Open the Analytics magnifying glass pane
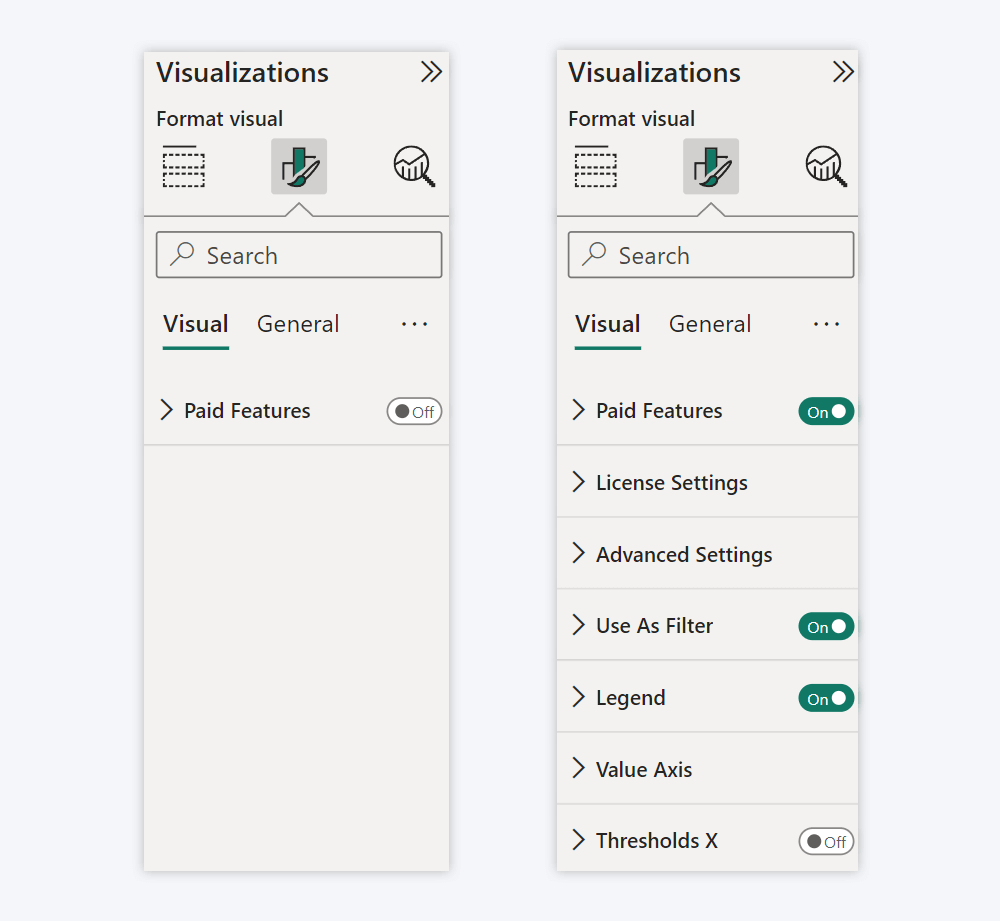 point(413,166)
